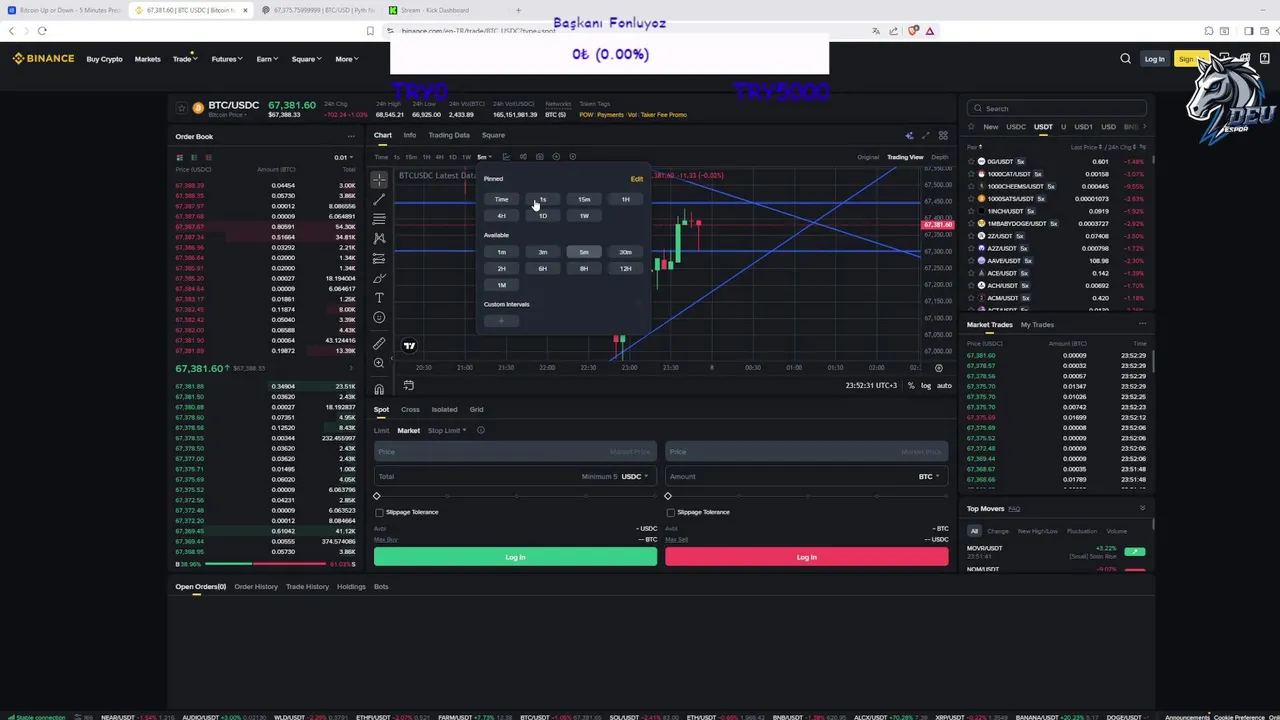Star the 0G/USDT pair

point(971,161)
